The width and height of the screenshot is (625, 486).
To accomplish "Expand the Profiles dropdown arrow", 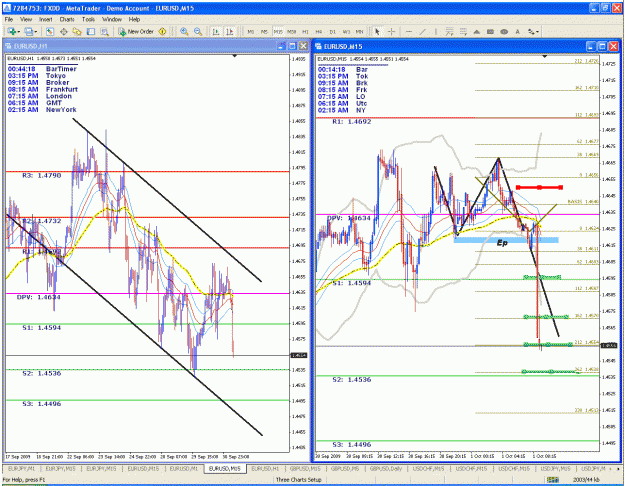I will [x=36, y=32].
